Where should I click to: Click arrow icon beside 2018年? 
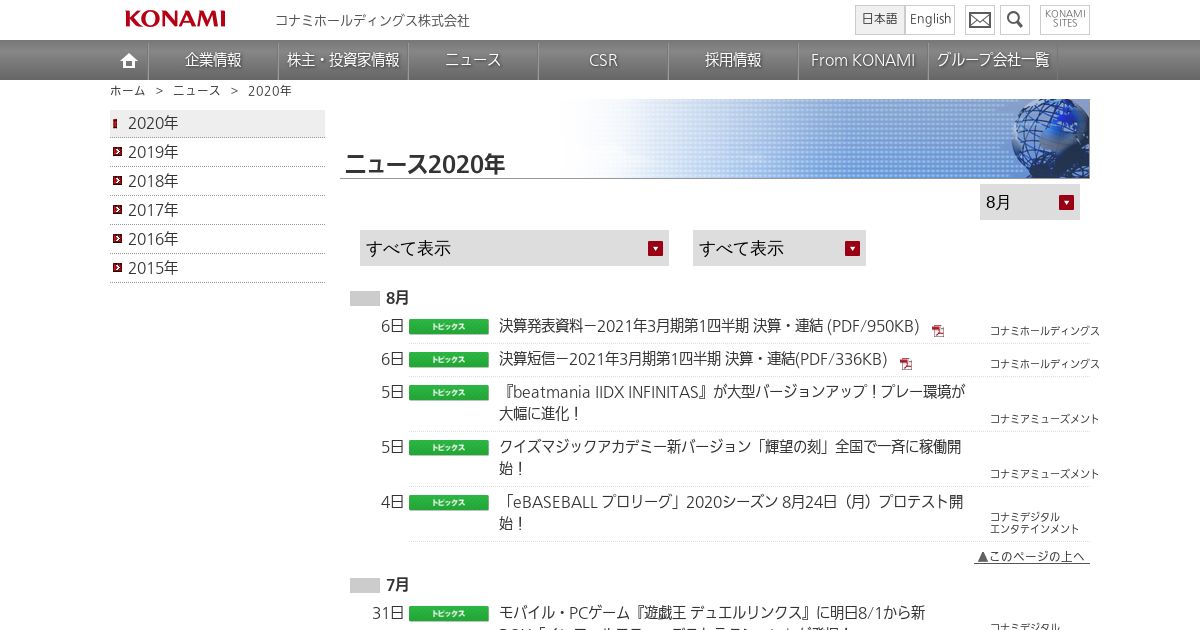(x=118, y=181)
